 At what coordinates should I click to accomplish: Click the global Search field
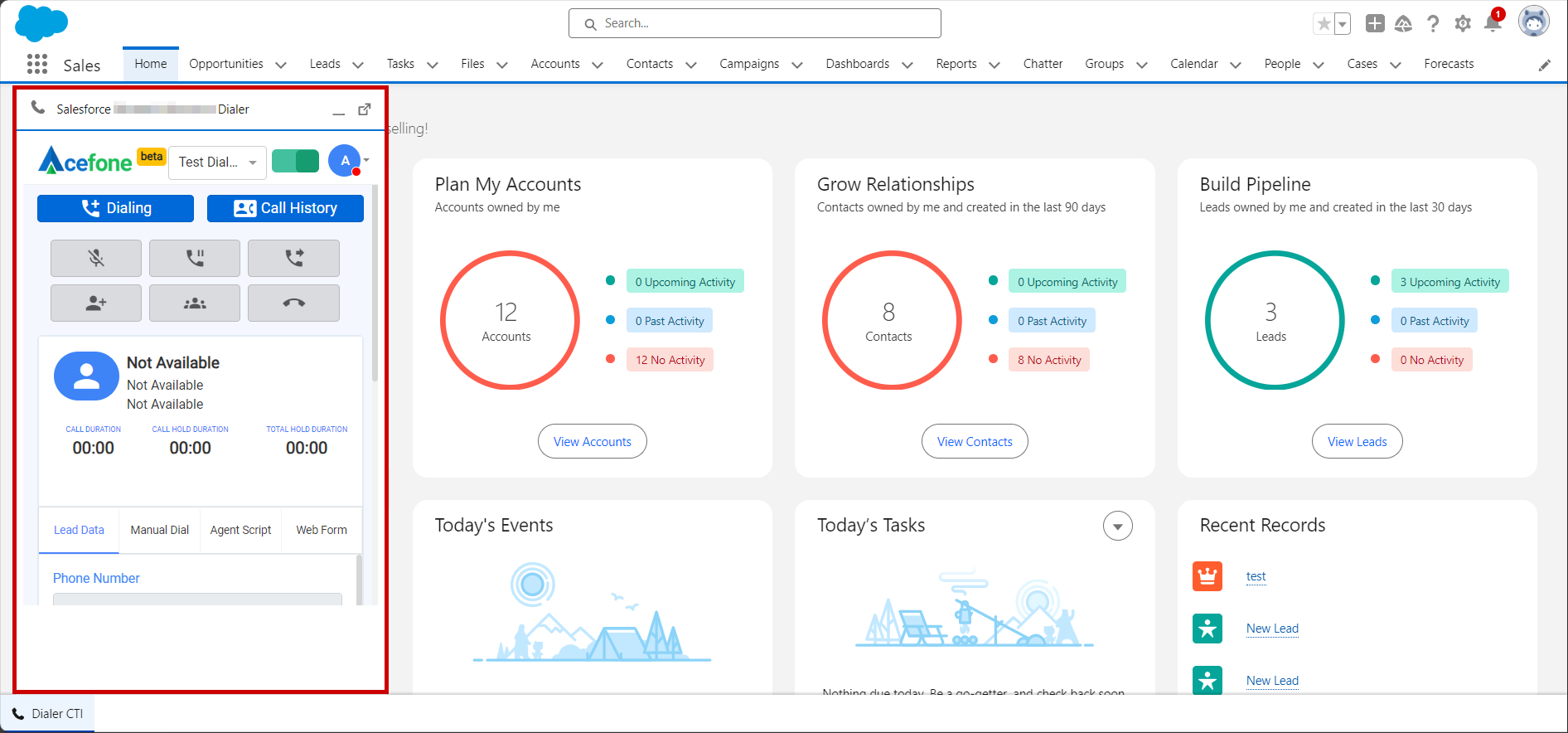tap(755, 23)
